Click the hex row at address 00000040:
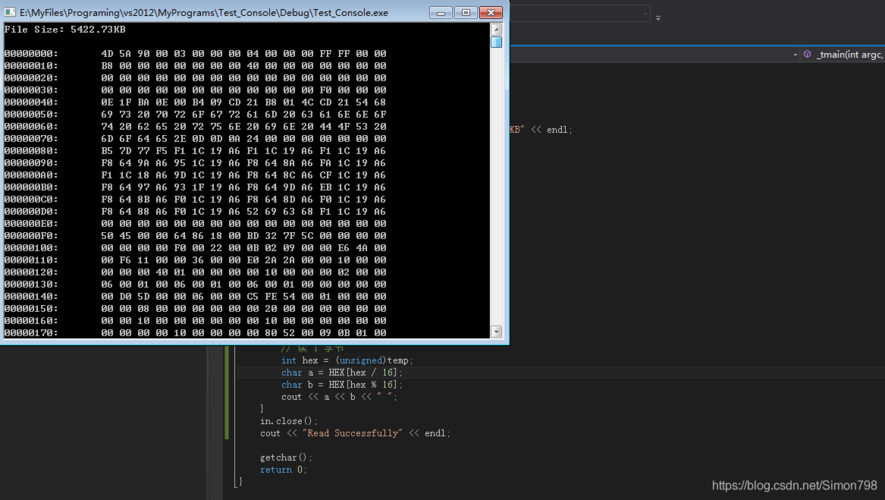The image size is (885, 500). [x=195, y=102]
